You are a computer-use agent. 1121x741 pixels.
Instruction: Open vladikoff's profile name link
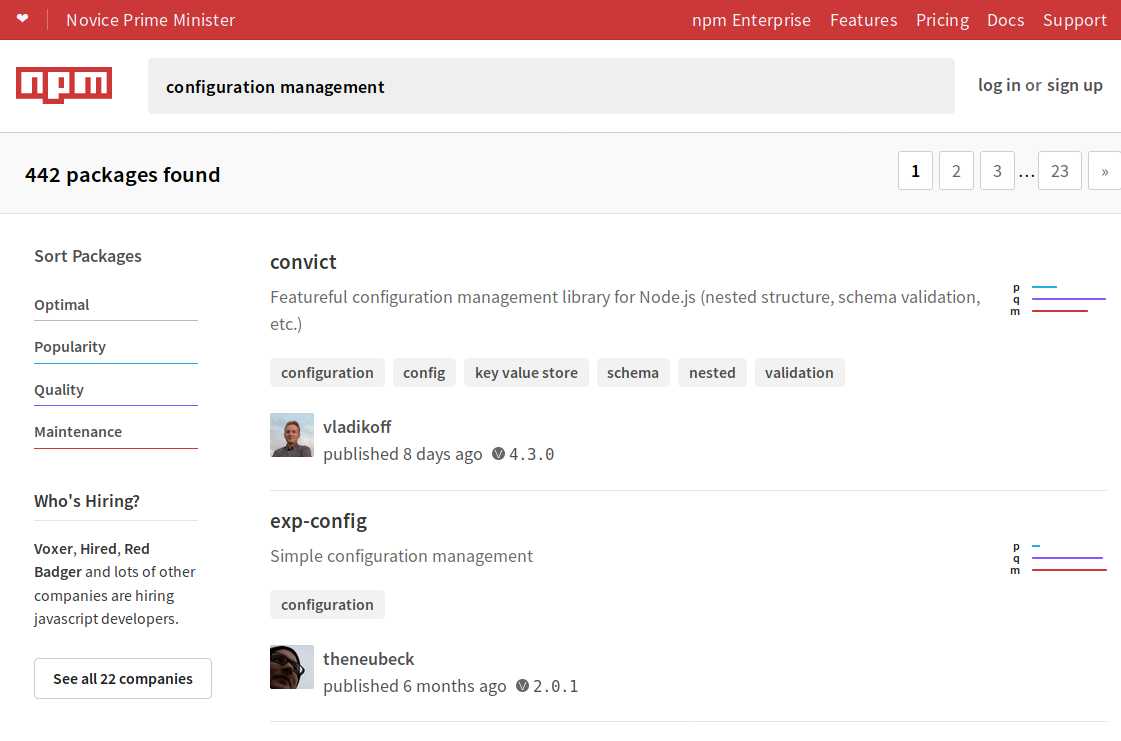[x=357, y=427]
